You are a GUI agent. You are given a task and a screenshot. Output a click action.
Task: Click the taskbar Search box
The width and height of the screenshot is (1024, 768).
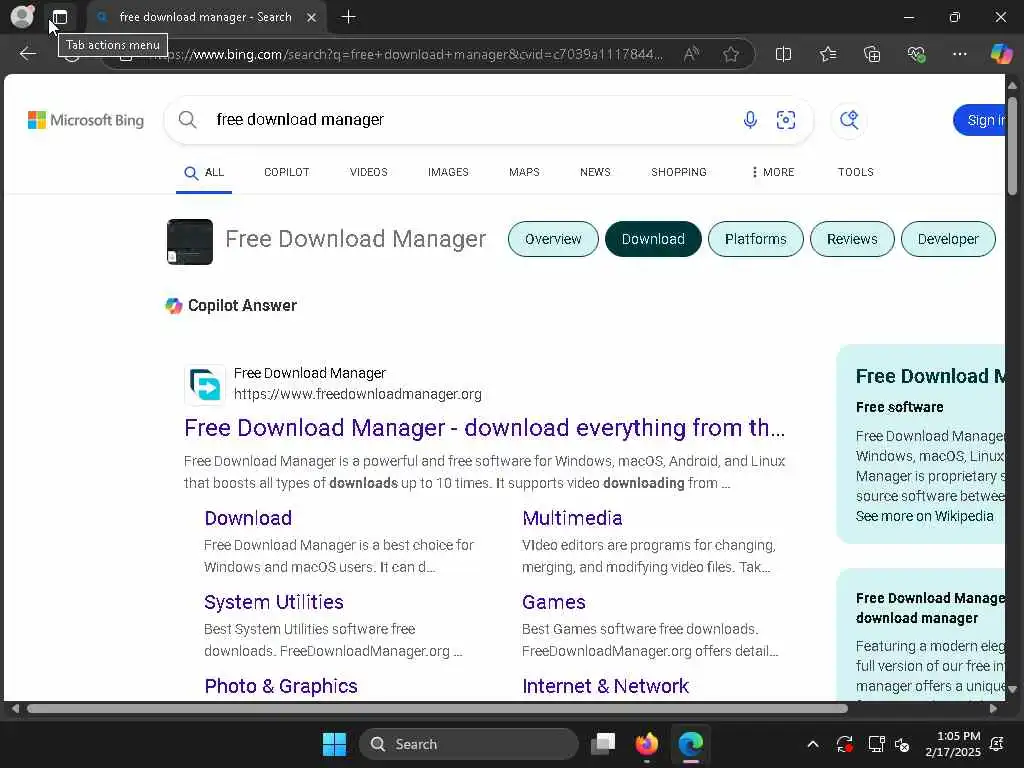(469, 744)
